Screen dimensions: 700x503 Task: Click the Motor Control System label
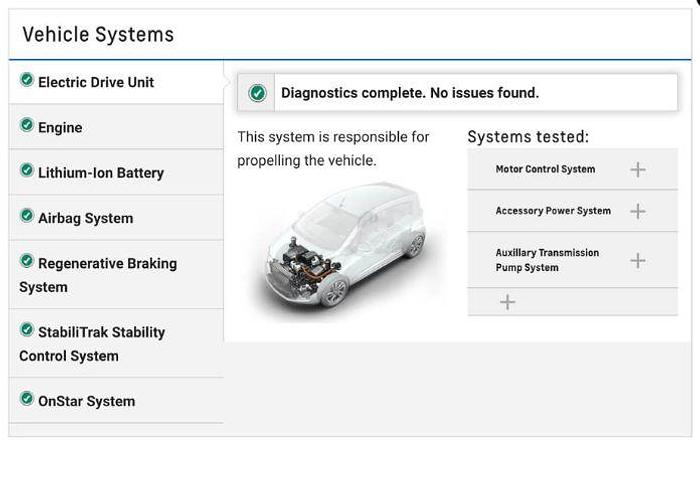[x=545, y=169]
